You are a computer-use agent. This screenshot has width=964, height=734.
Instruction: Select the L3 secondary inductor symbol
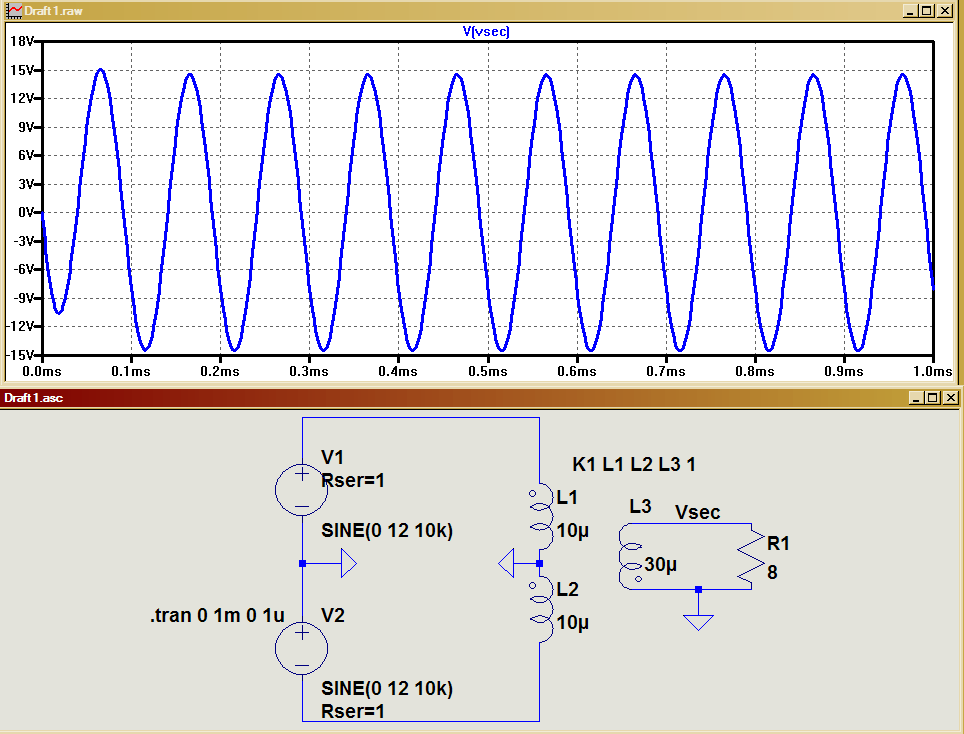tap(631, 556)
